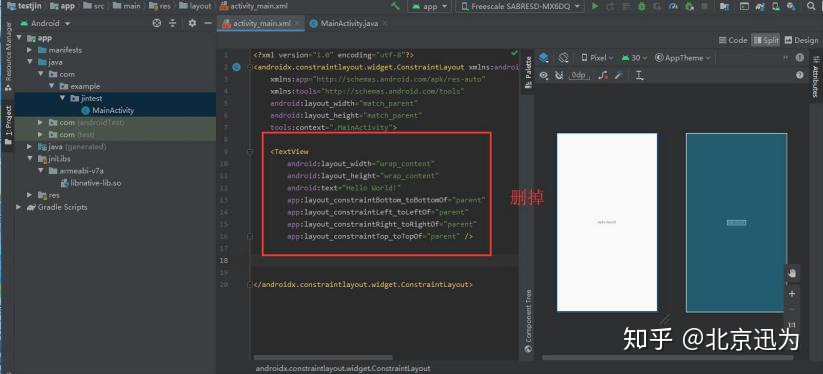This screenshot has width=823, height=374.
Task: Switch to Design view mode
Action: point(801,40)
